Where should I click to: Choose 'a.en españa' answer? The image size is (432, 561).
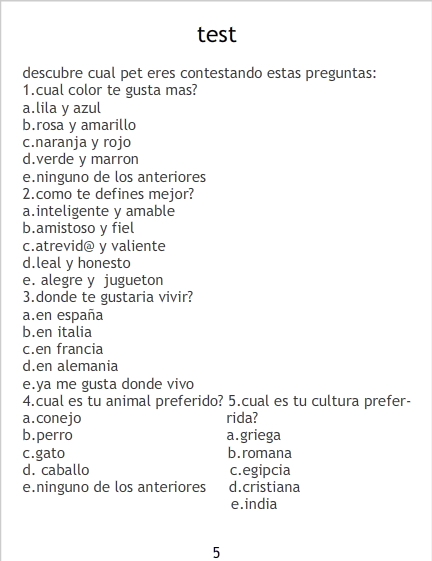click(x=63, y=315)
